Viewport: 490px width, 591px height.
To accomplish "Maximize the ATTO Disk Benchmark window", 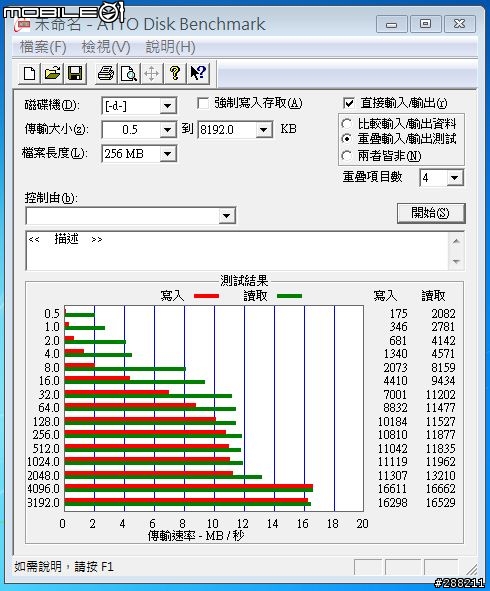I will point(426,24).
